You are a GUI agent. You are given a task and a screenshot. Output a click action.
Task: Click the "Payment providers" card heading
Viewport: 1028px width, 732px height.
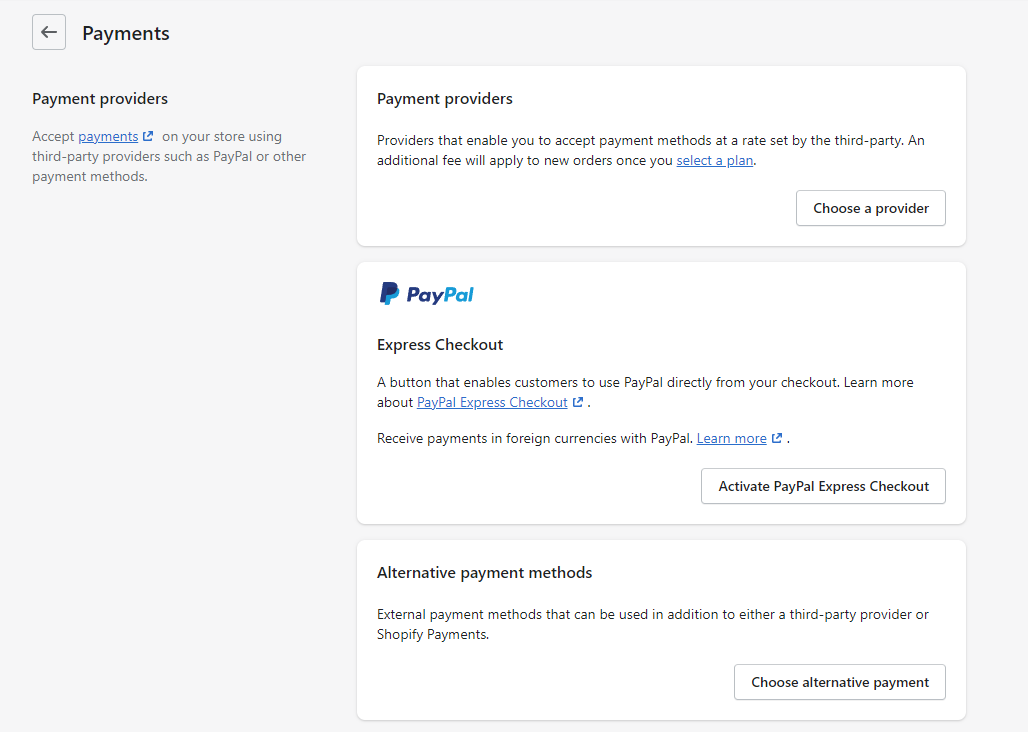444,98
